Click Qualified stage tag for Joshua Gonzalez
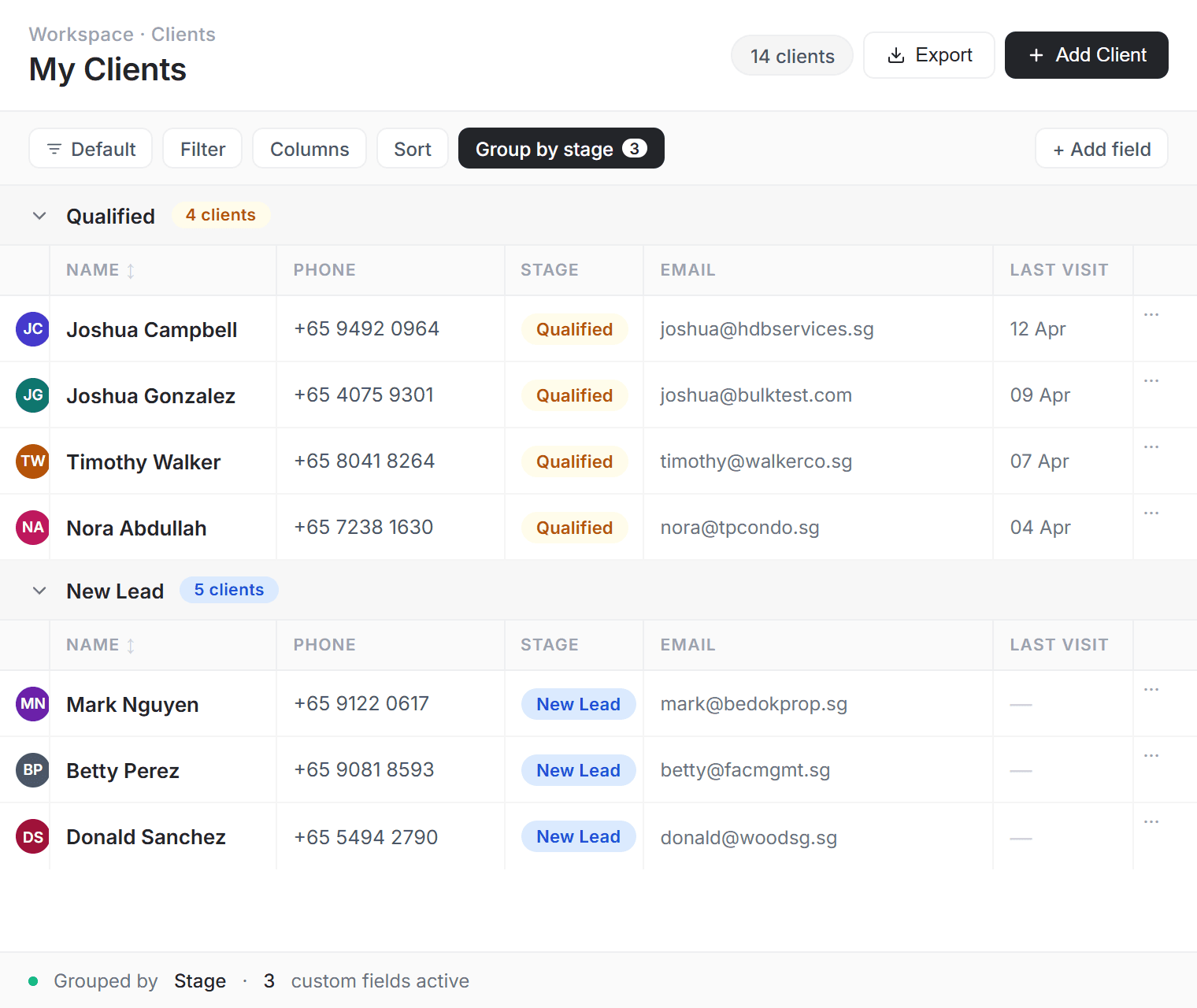 coord(575,395)
